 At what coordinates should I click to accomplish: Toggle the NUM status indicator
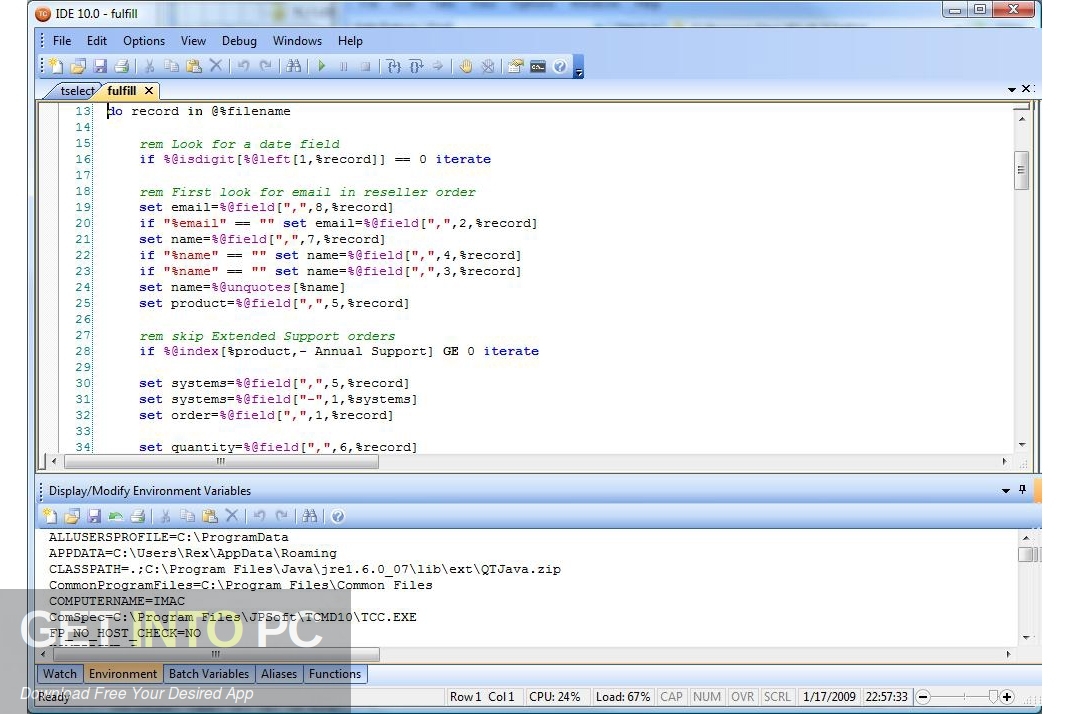coord(706,697)
